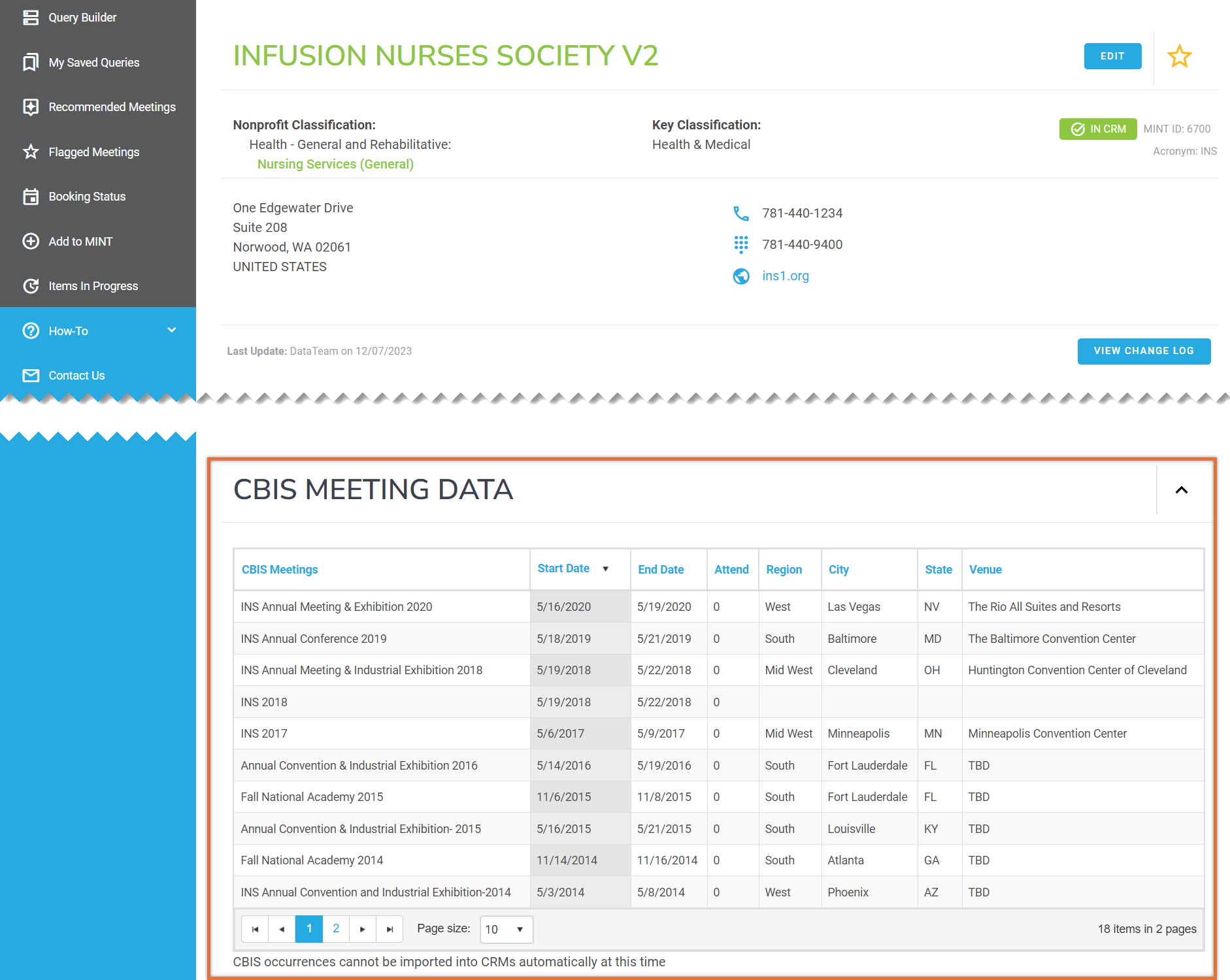This screenshot has width=1230, height=980.
Task: Click the globe website icon
Action: coord(740,276)
